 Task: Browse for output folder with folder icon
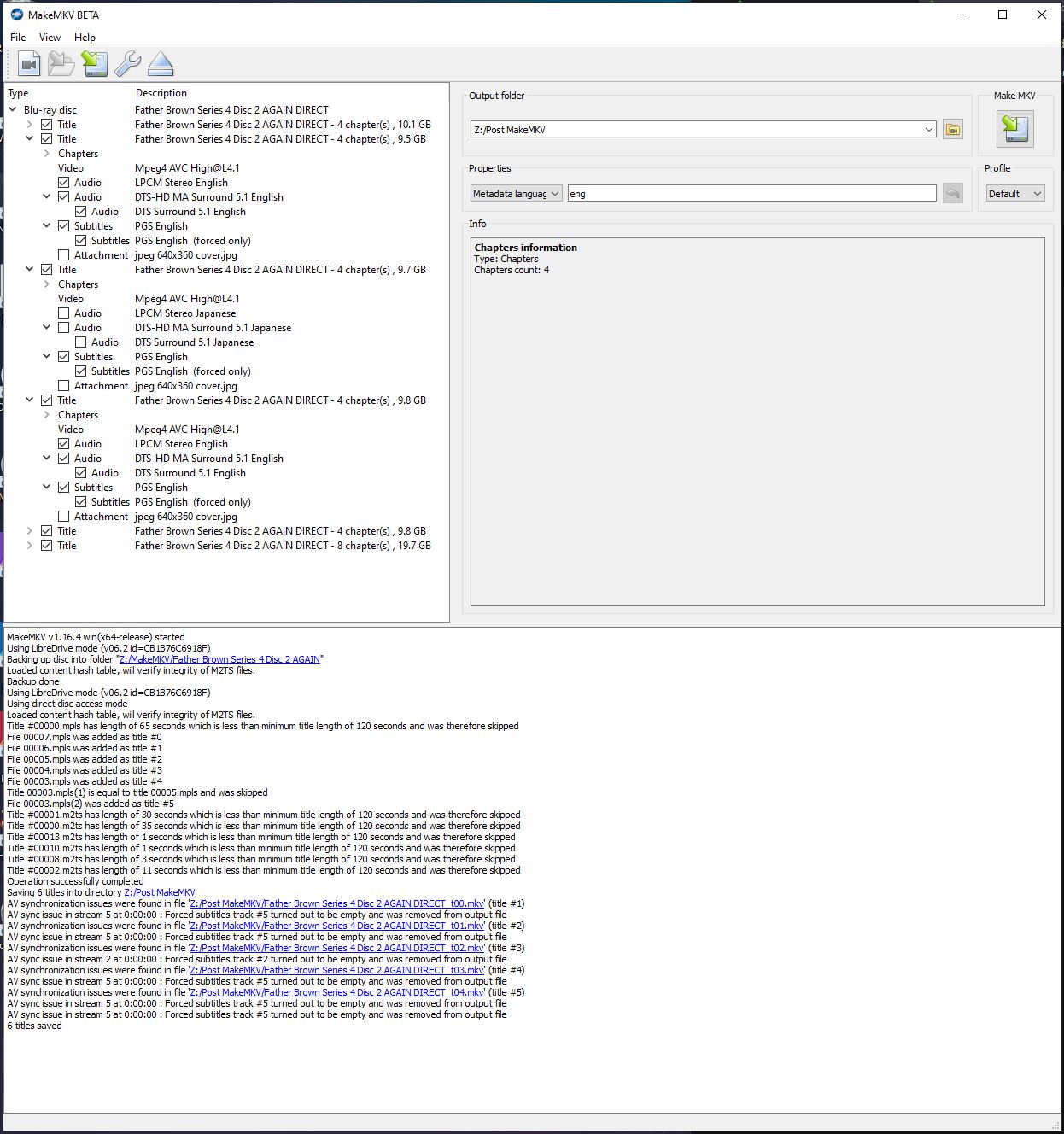tap(953, 130)
